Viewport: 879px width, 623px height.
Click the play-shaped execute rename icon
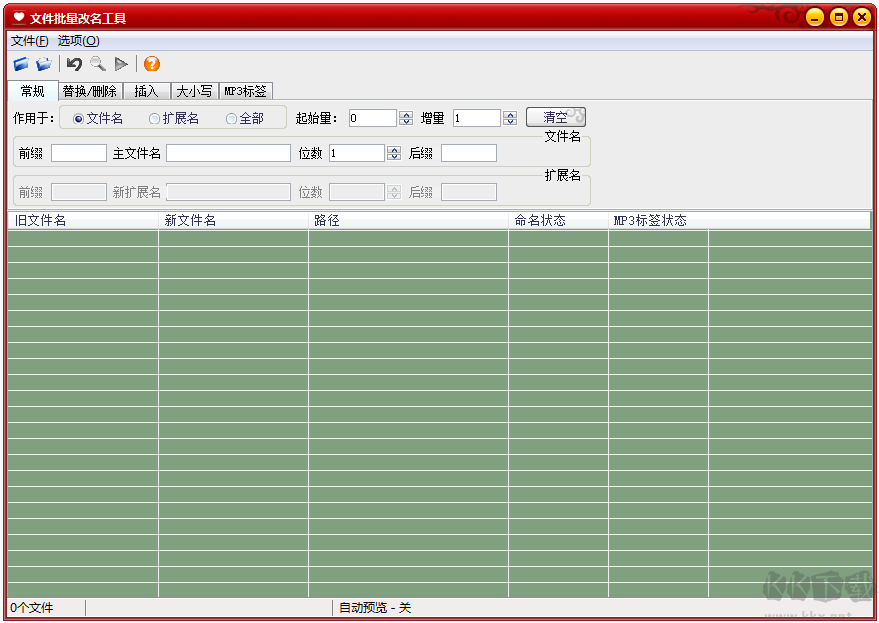[121, 64]
